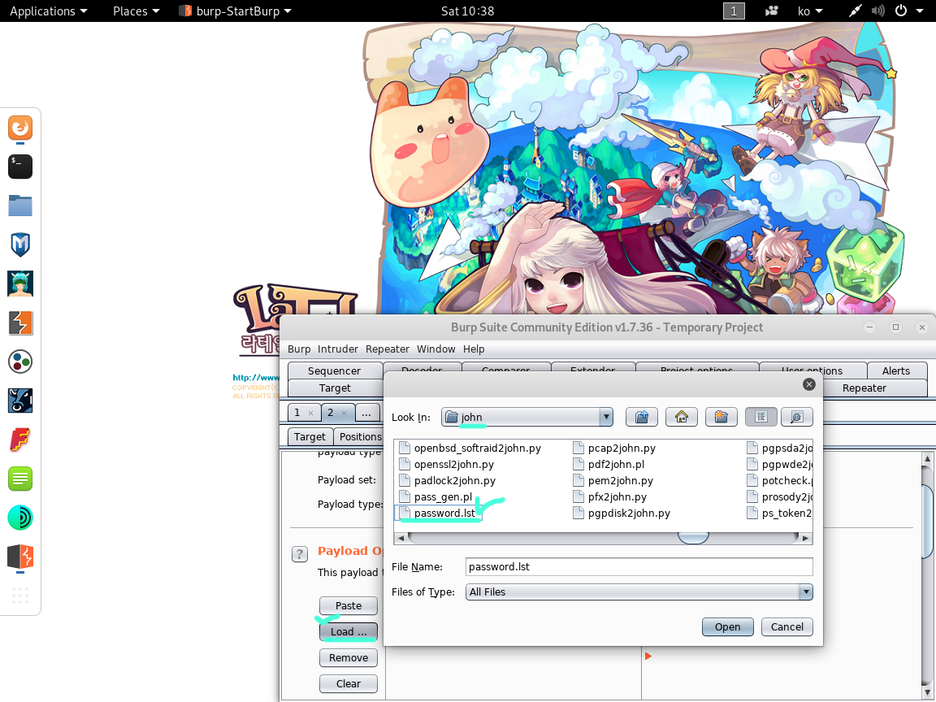936x702 pixels.
Task: Open ko input language dropdown
Action: point(809,11)
